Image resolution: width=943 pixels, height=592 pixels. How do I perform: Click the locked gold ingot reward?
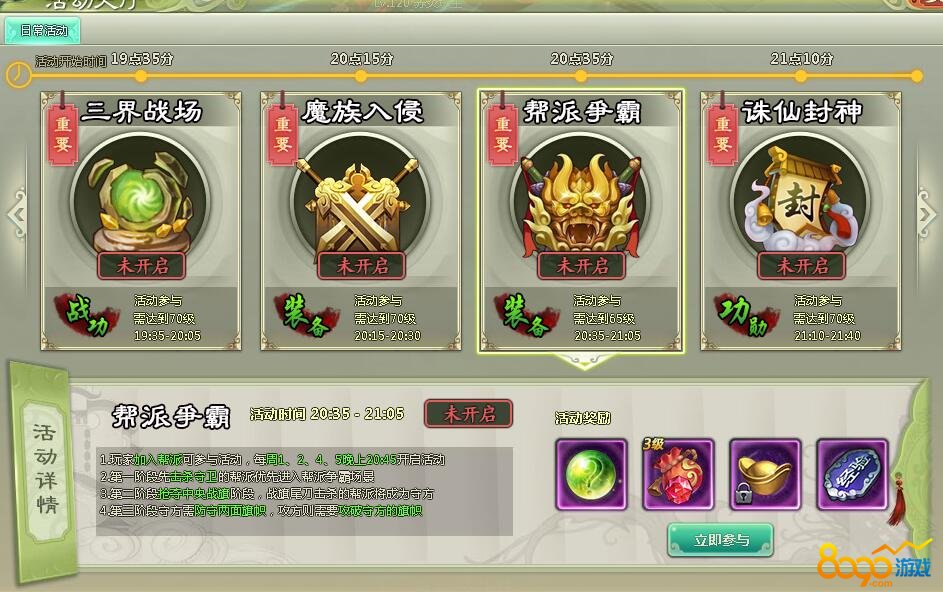(765, 475)
